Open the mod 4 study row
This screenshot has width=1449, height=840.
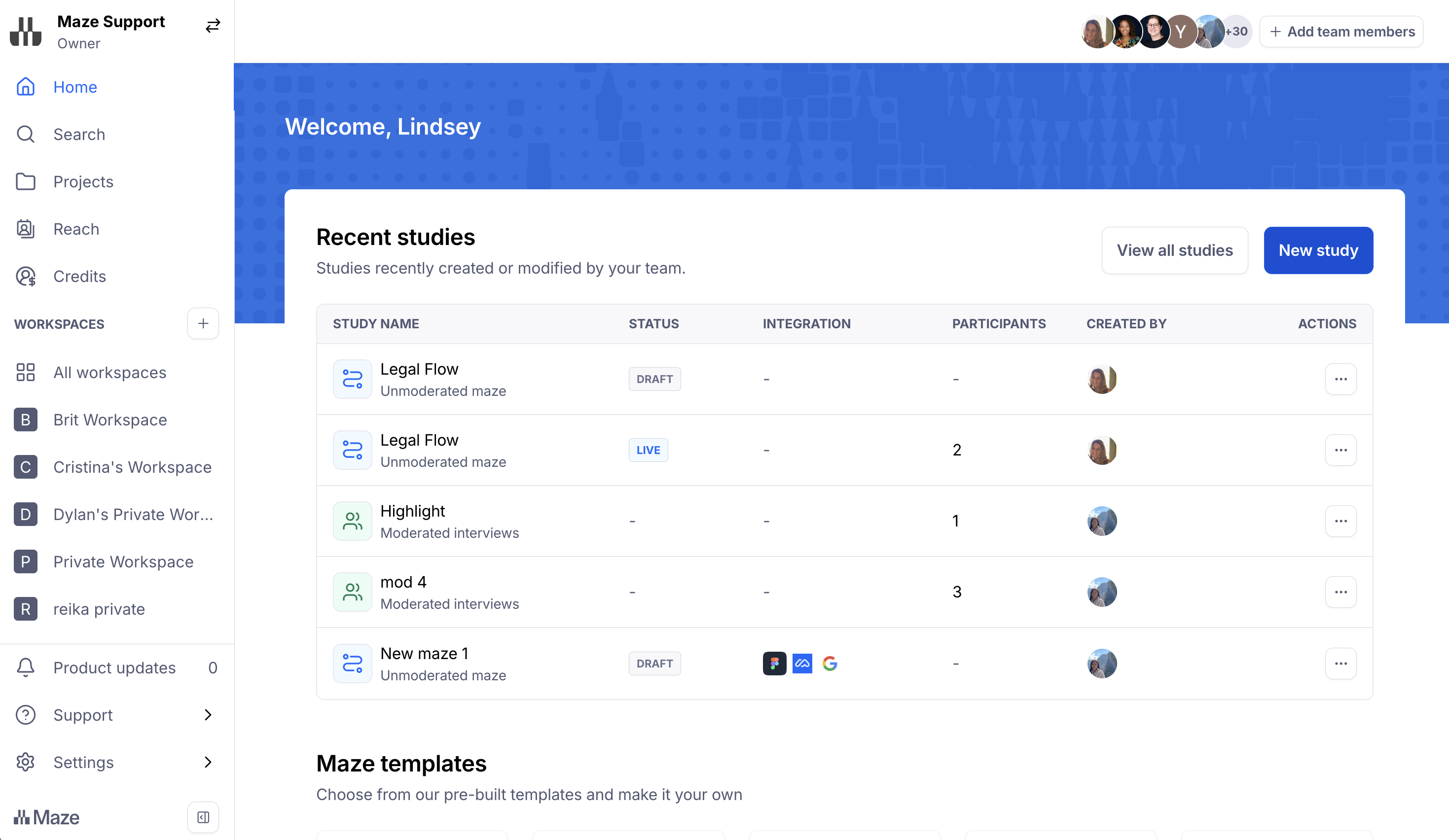tap(403, 583)
